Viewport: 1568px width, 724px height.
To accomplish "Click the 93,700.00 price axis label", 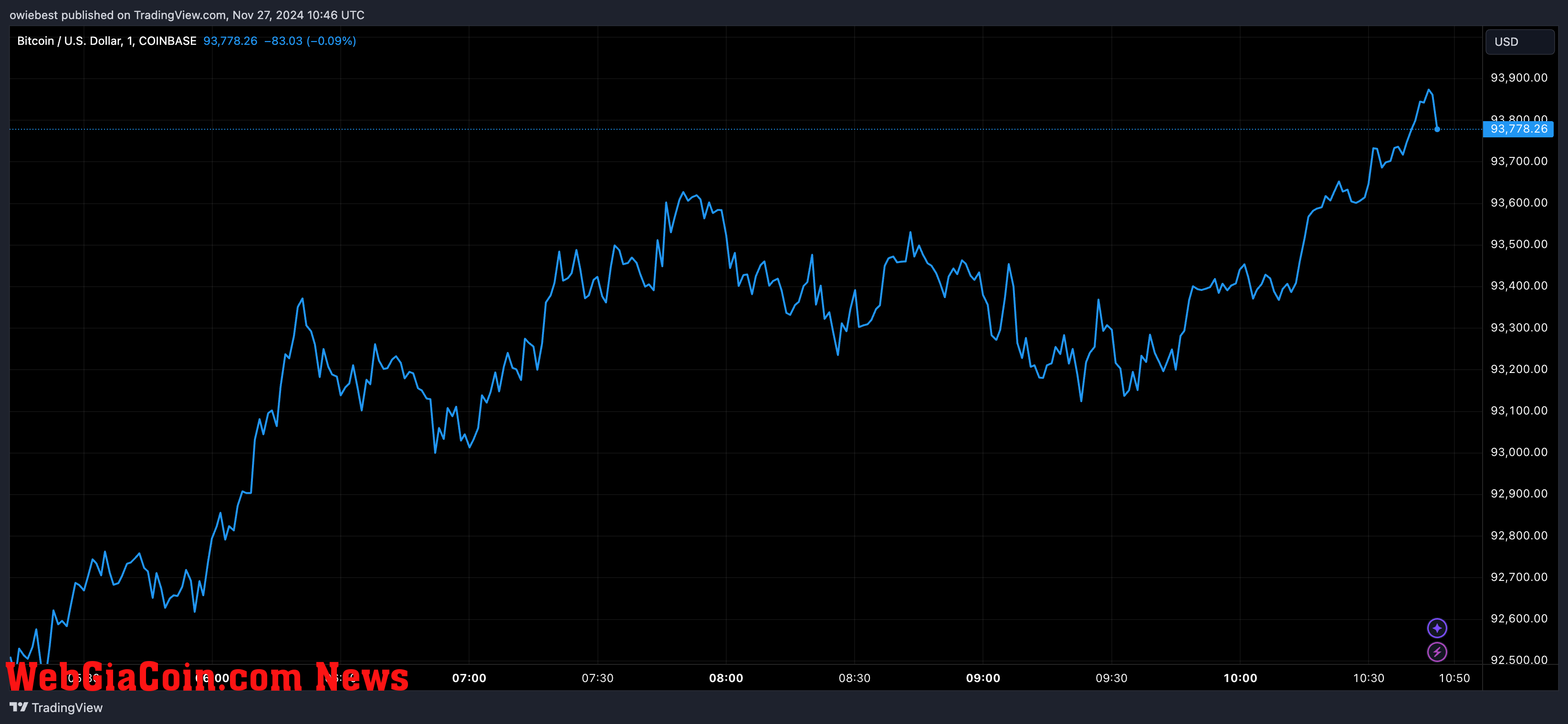I will click(x=1519, y=161).
